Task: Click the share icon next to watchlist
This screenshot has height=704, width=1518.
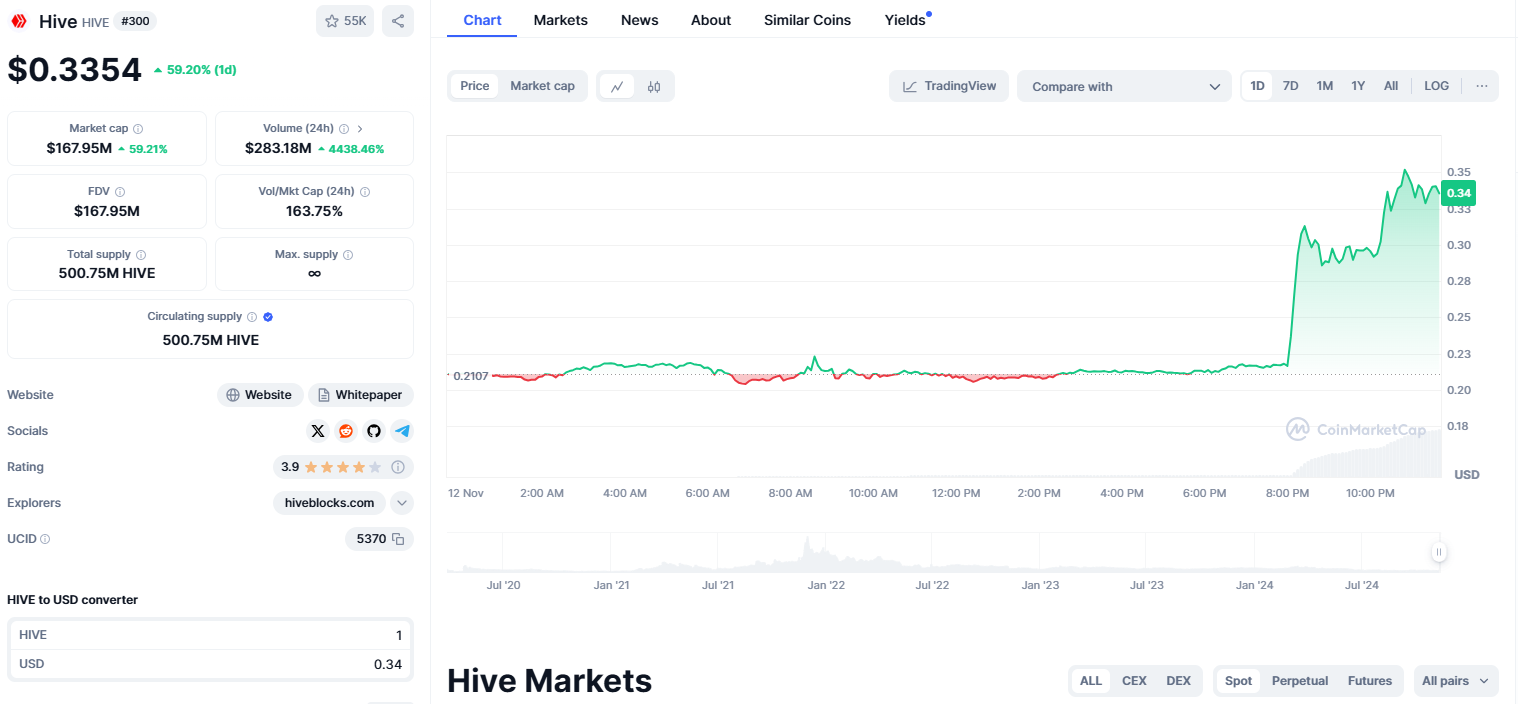Action: point(398,21)
